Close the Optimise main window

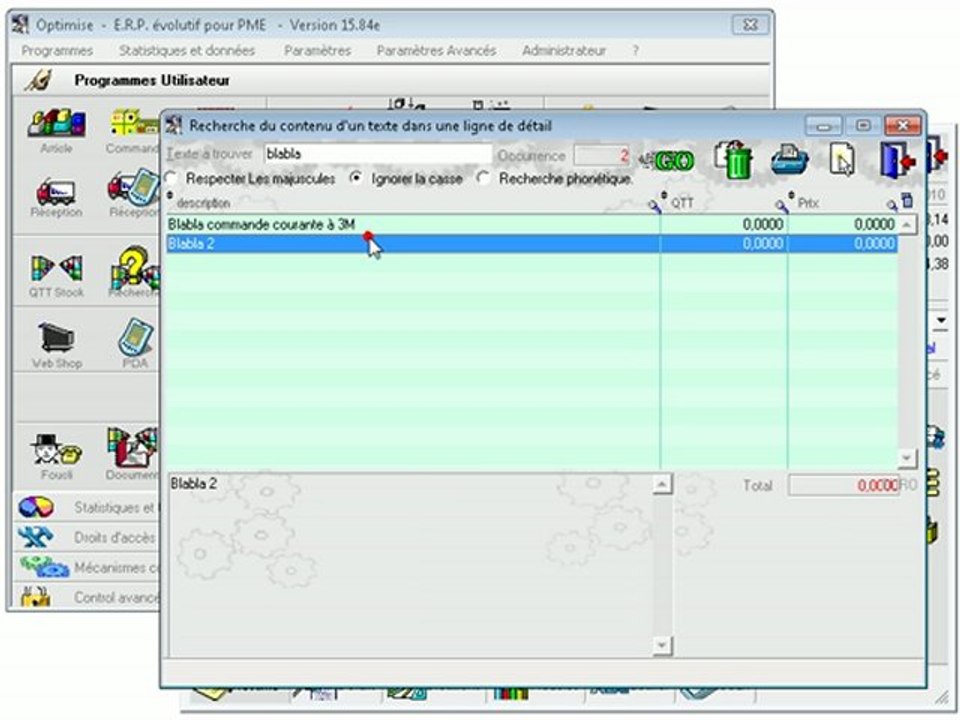point(750,25)
